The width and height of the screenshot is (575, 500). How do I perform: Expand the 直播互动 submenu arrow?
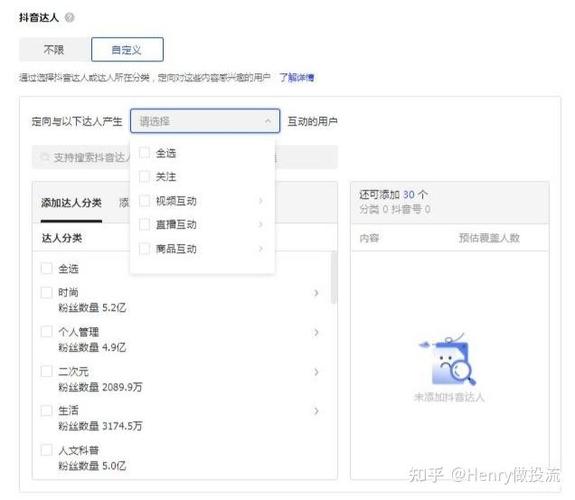tap(260, 224)
